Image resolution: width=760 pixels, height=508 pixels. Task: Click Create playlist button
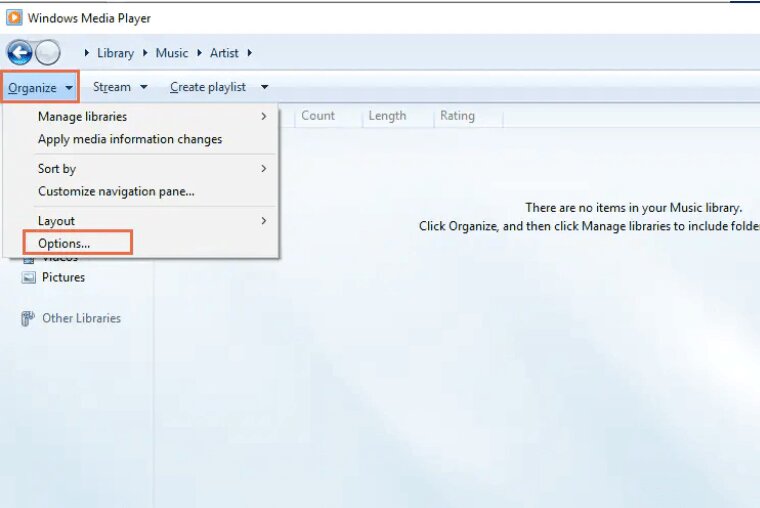pos(208,87)
